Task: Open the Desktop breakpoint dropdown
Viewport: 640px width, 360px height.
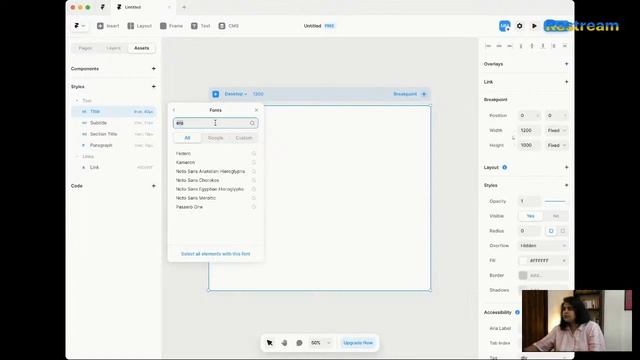Action: click(236, 94)
